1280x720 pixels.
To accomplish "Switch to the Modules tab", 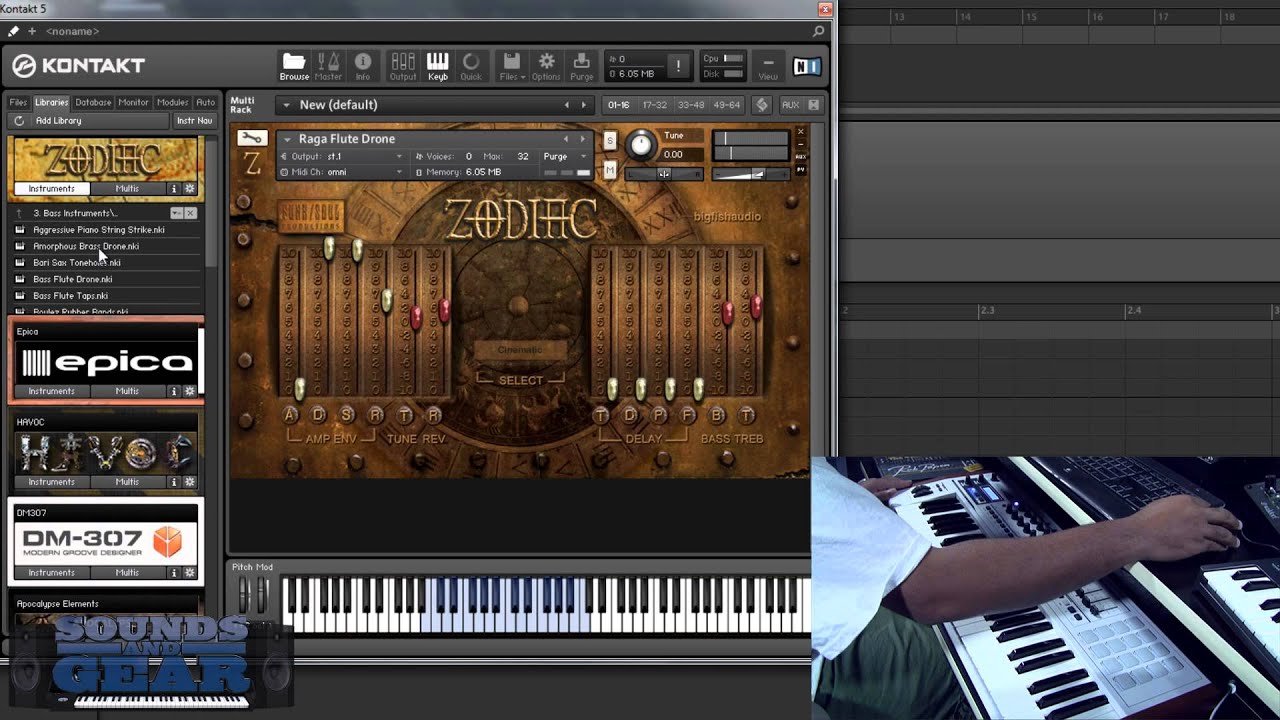I will coord(172,102).
